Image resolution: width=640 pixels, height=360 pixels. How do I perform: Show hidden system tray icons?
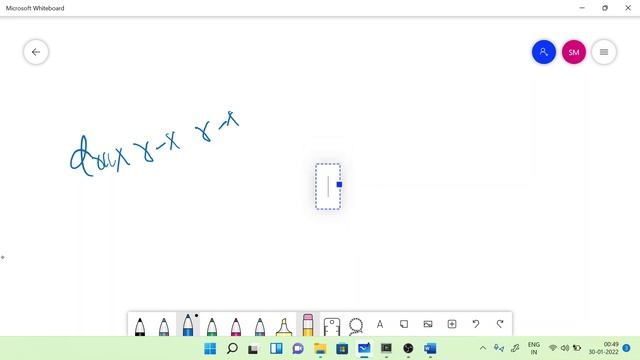coord(483,348)
